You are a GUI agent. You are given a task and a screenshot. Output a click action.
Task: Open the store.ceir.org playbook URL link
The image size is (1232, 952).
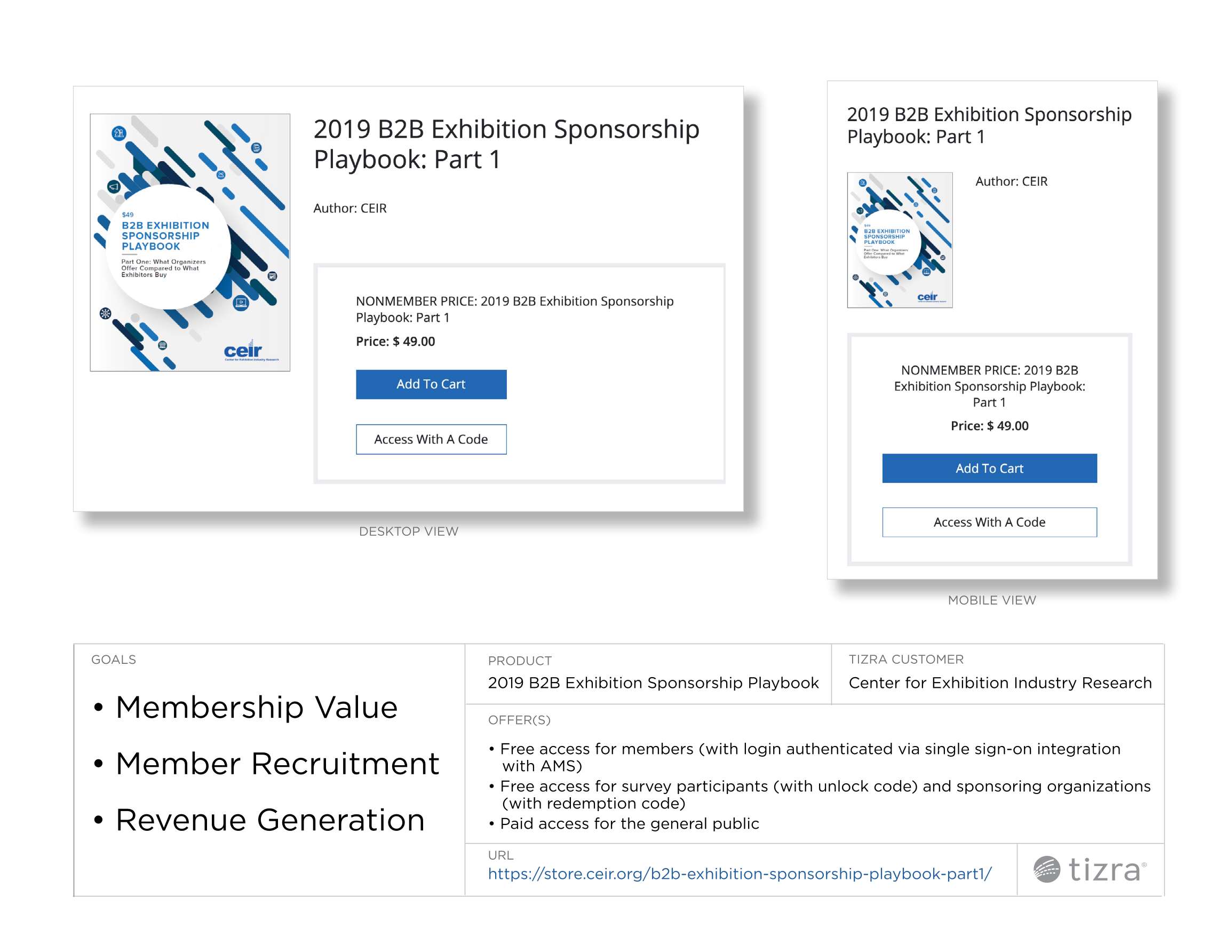[x=739, y=874]
